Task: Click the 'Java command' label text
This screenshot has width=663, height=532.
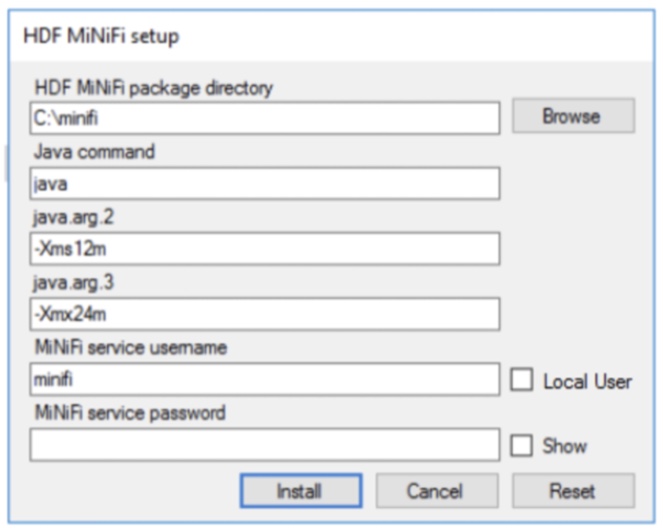Action: pos(94,153)
